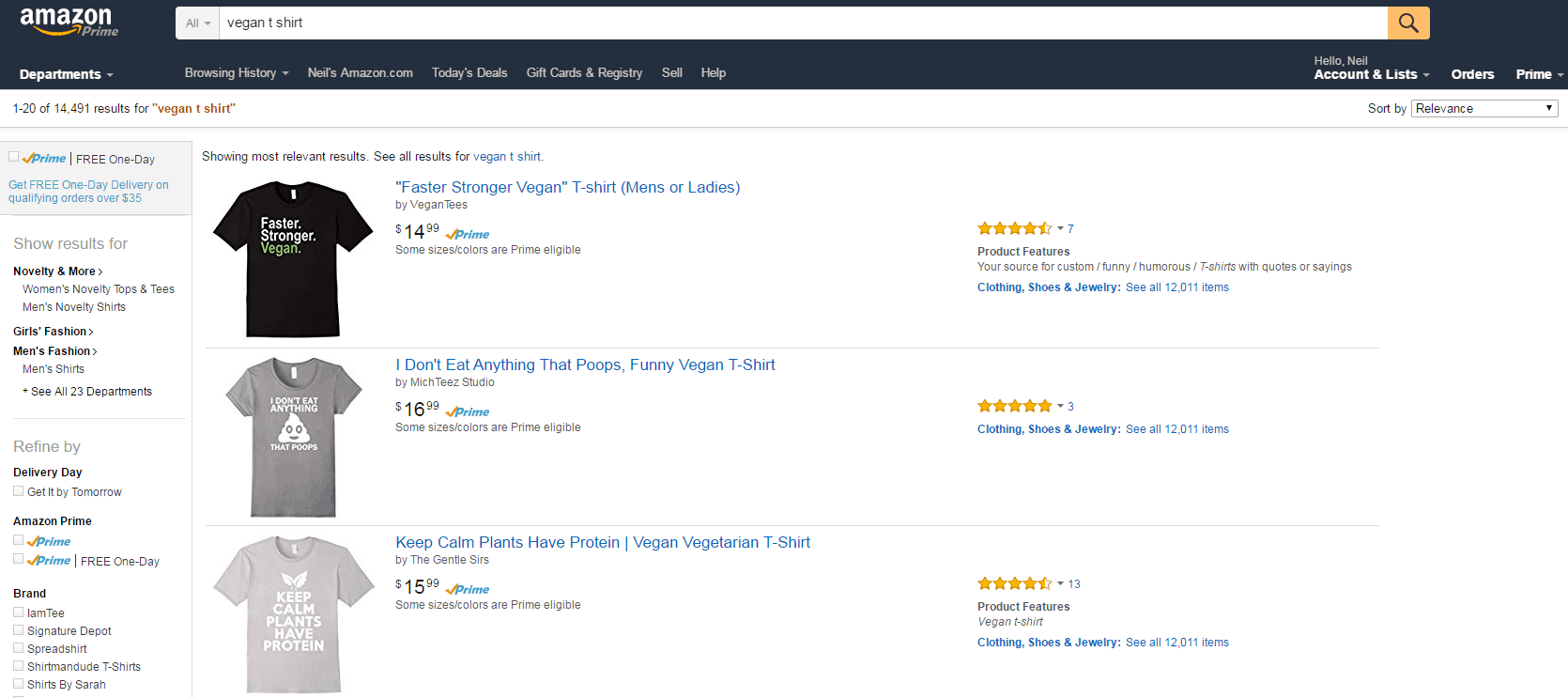Open the Amazon Prime logo homepage
Screen dimensions: 1568x698
click(69, 23)
